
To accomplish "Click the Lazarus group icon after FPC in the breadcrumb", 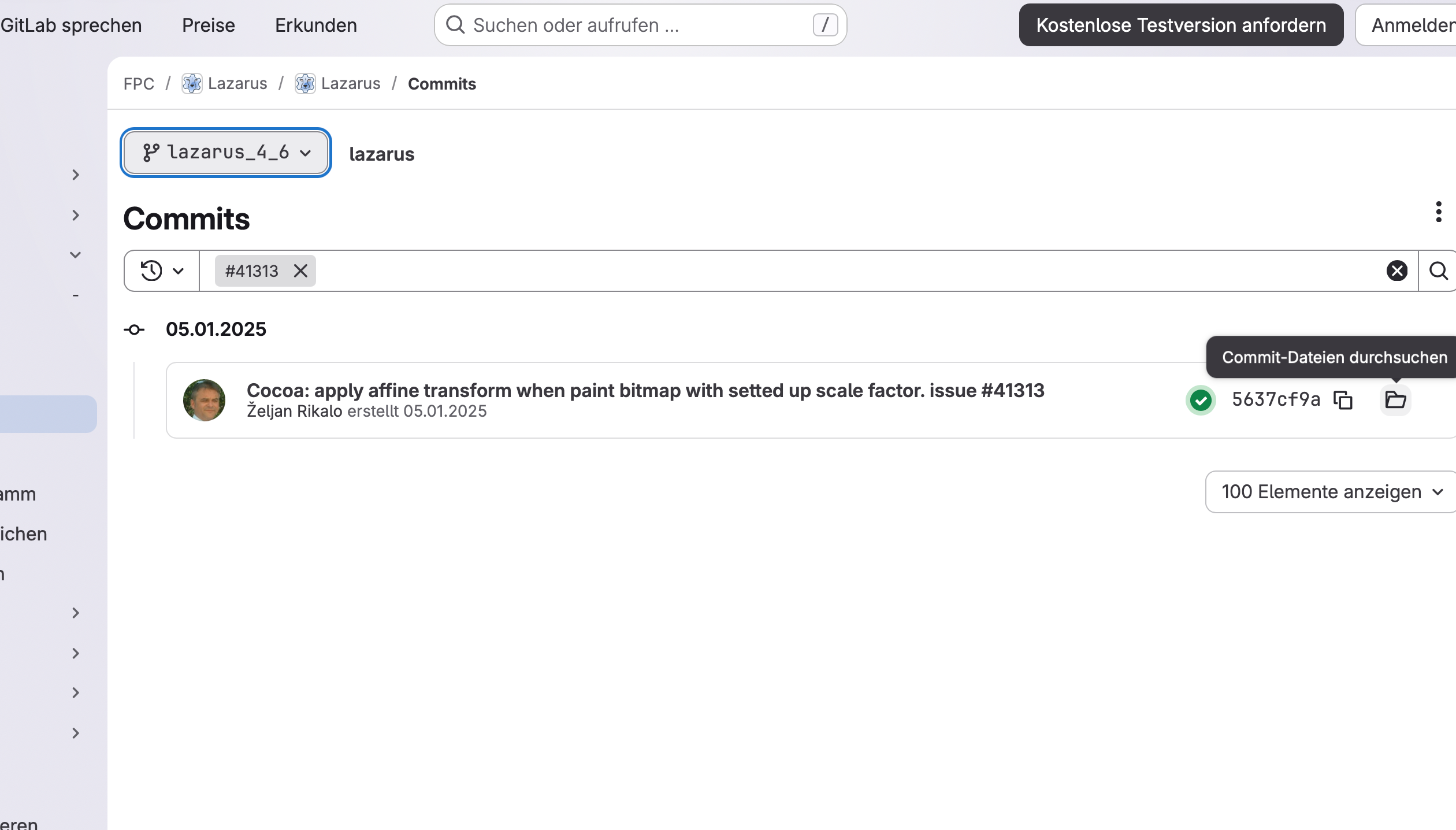I will coord(192,84).
